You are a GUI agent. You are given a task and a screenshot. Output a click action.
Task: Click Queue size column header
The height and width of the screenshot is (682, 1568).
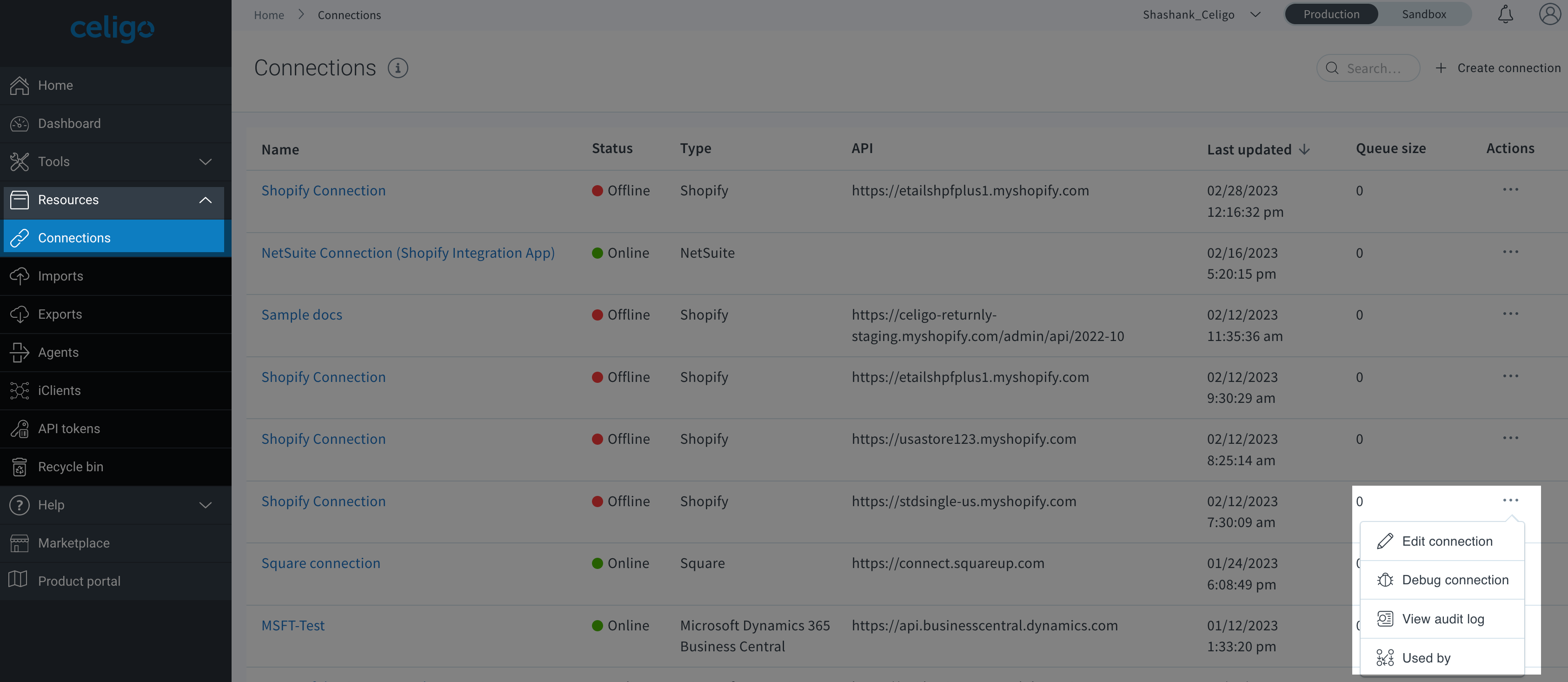click(1391, 148)
